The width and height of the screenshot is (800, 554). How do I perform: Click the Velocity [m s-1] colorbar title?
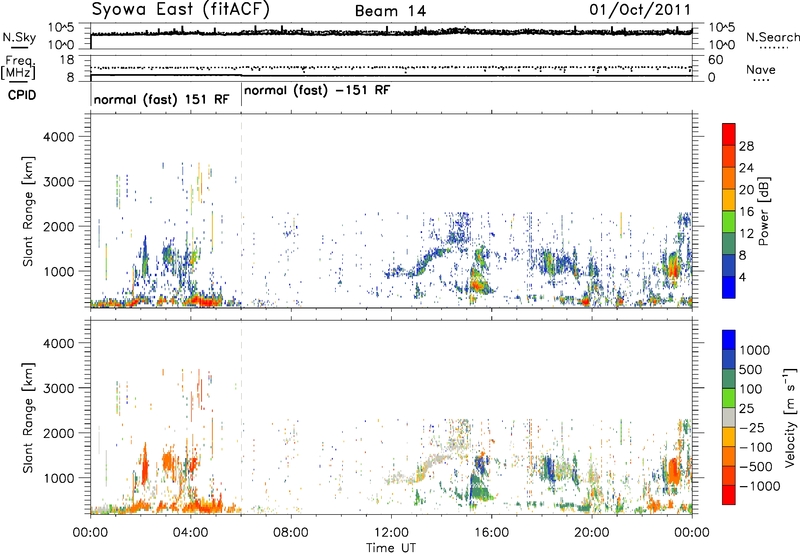tap(790, 417)
